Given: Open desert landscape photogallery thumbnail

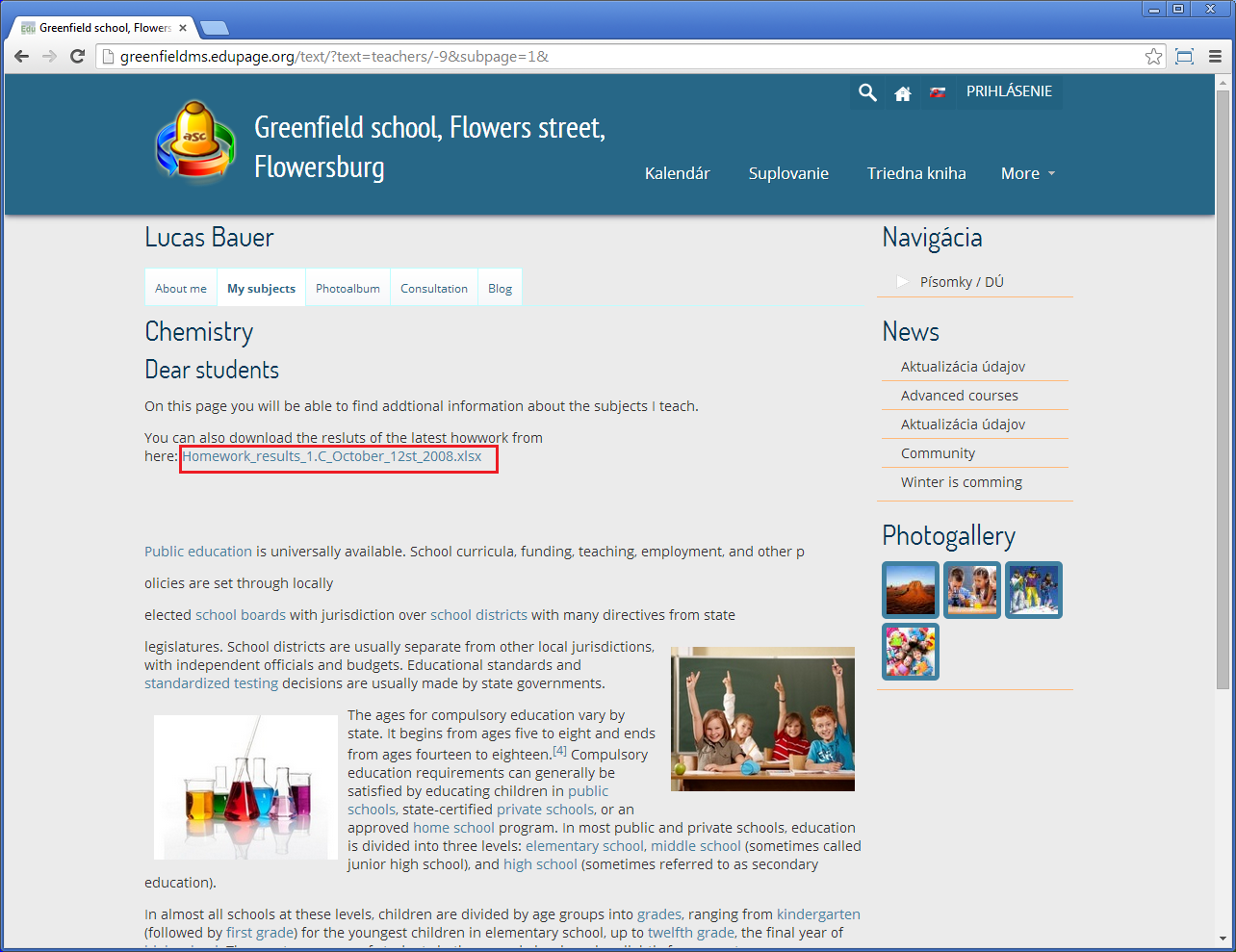Looking at the screenshot, I should click(x=911, y=590).
